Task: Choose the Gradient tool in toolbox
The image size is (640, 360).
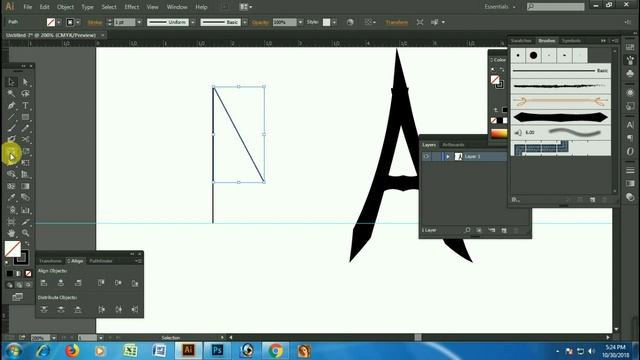Action: tap(25, 186)
